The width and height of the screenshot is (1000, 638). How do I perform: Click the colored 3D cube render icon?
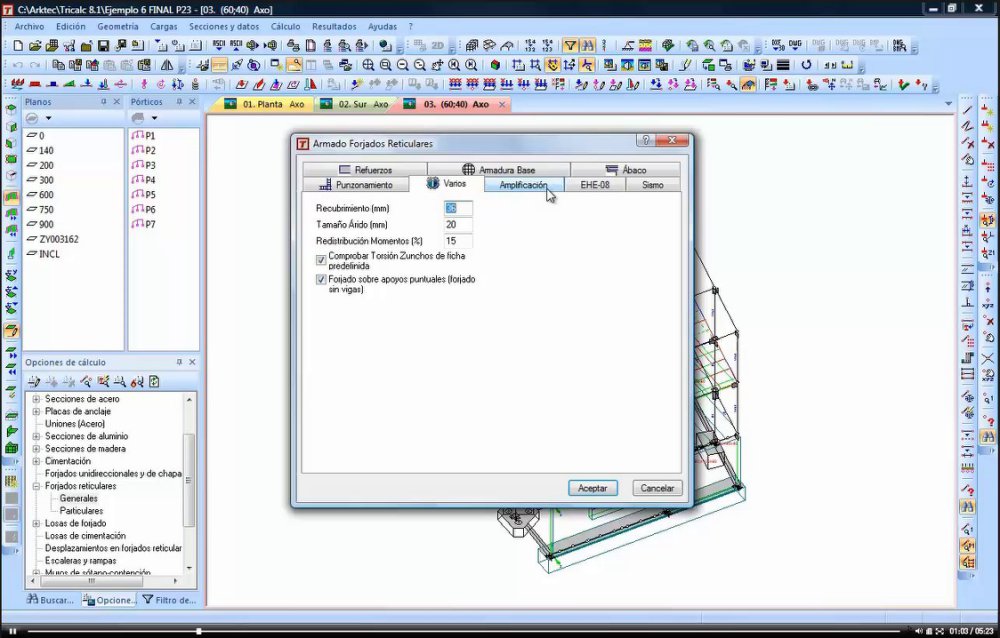coord(495,65)
